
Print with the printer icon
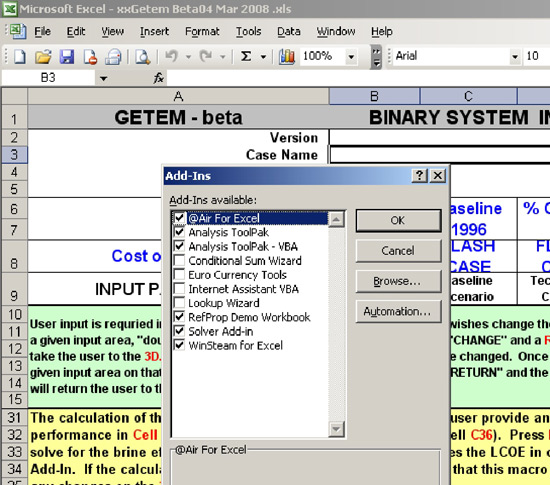click(113, 56)
